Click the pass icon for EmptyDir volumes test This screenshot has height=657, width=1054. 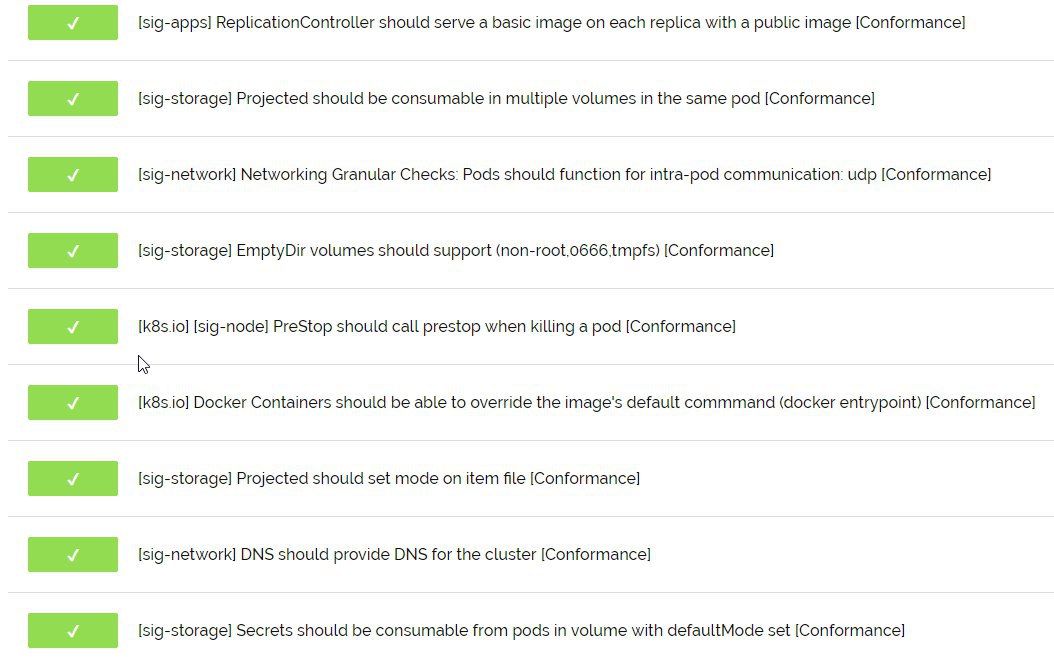(x=73, y=251)
